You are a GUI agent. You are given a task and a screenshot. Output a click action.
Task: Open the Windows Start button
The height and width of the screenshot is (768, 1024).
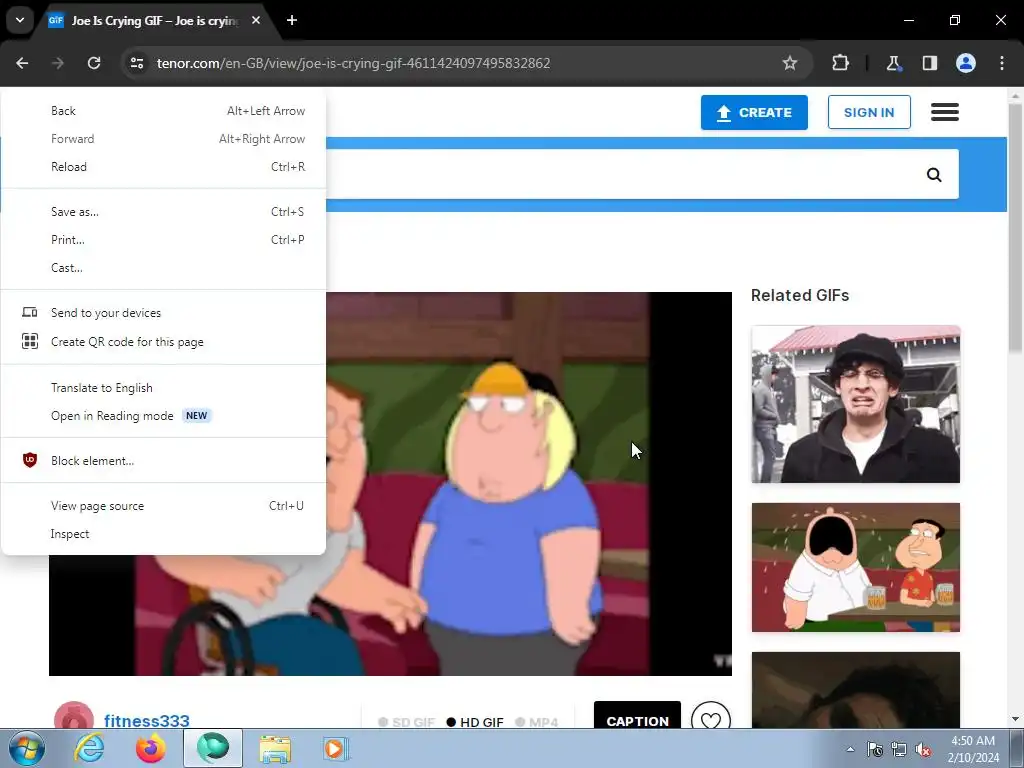26,748
